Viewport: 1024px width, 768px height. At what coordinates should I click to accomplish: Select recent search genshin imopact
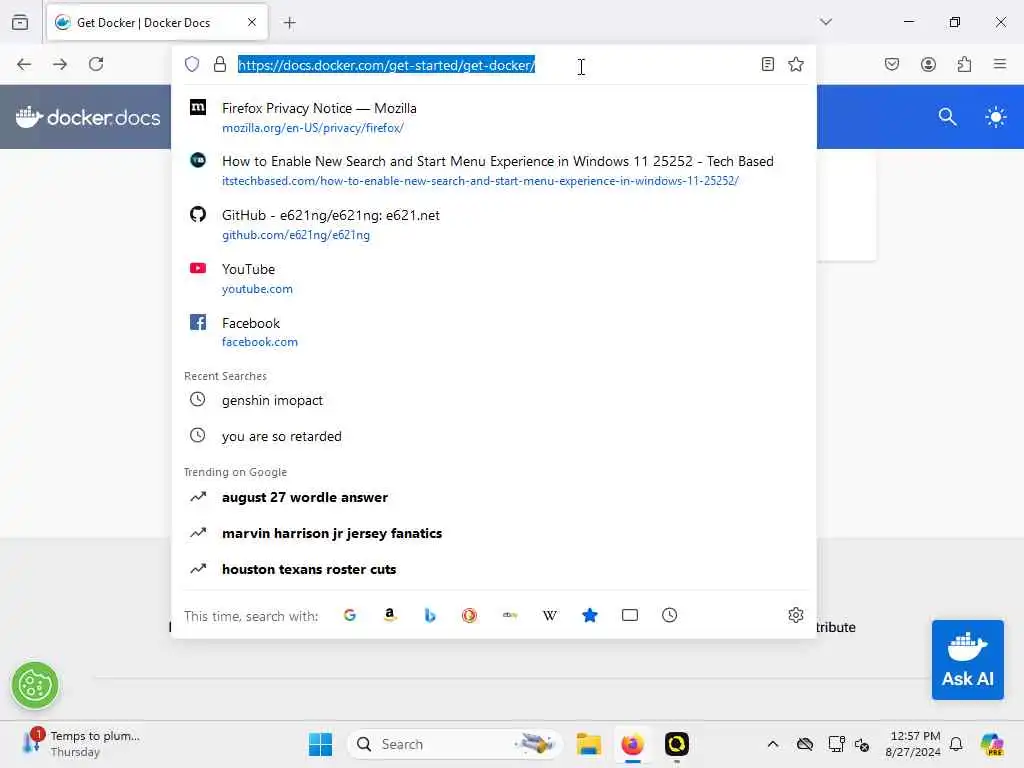[x=494, y=400]
